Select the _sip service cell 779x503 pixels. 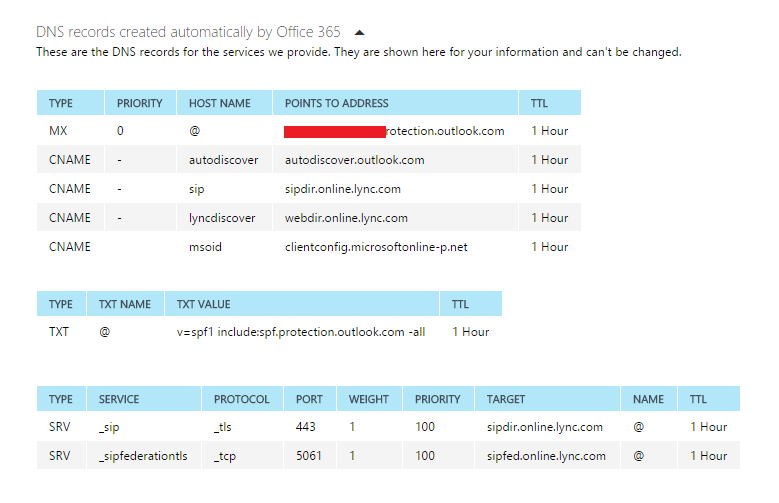pos(109,427)
